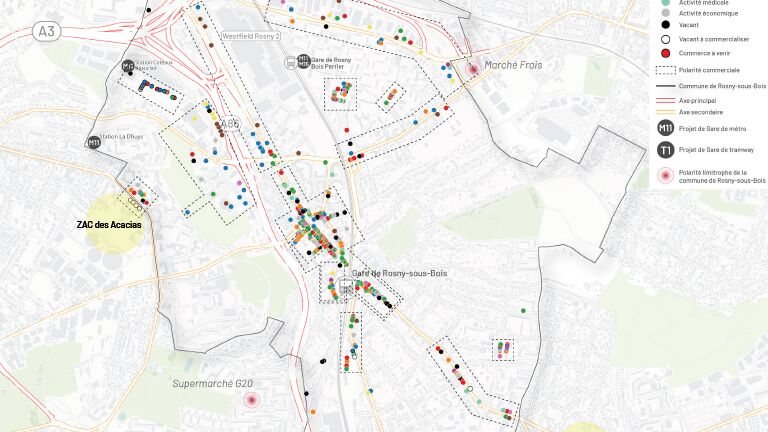Click the ZAC des Acacias label
This screenshot has width=768, height=432.
[109, 225]
